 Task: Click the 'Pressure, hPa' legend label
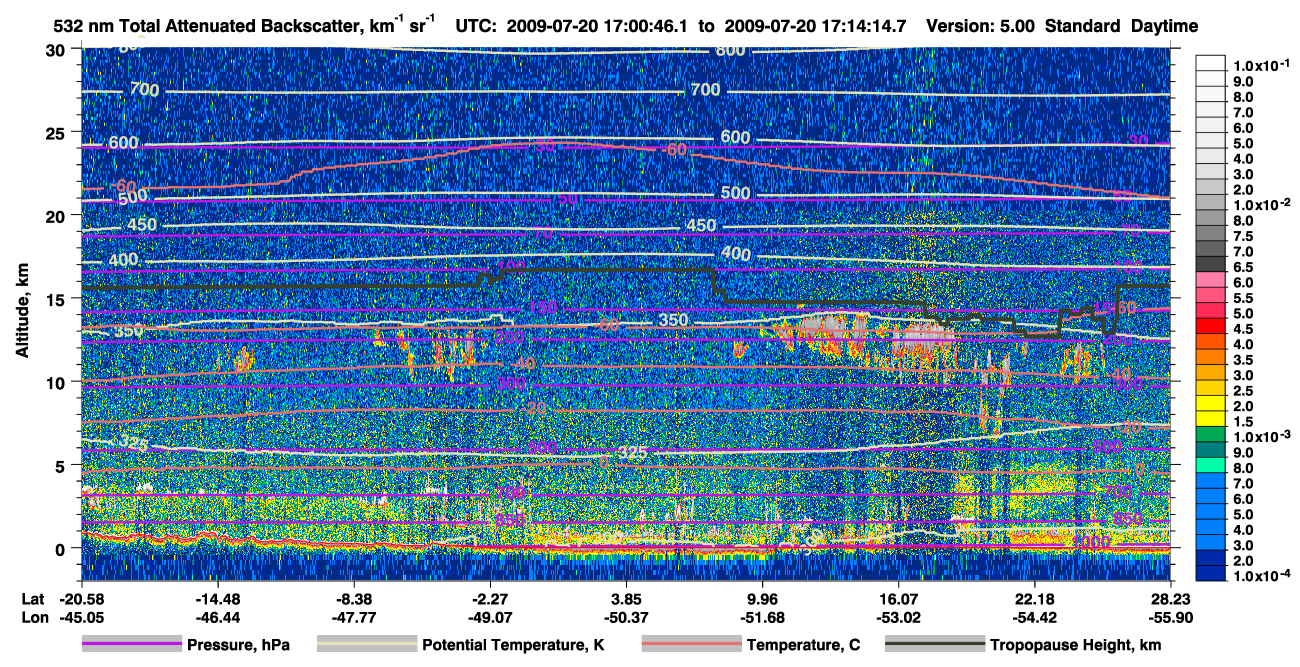238,646
